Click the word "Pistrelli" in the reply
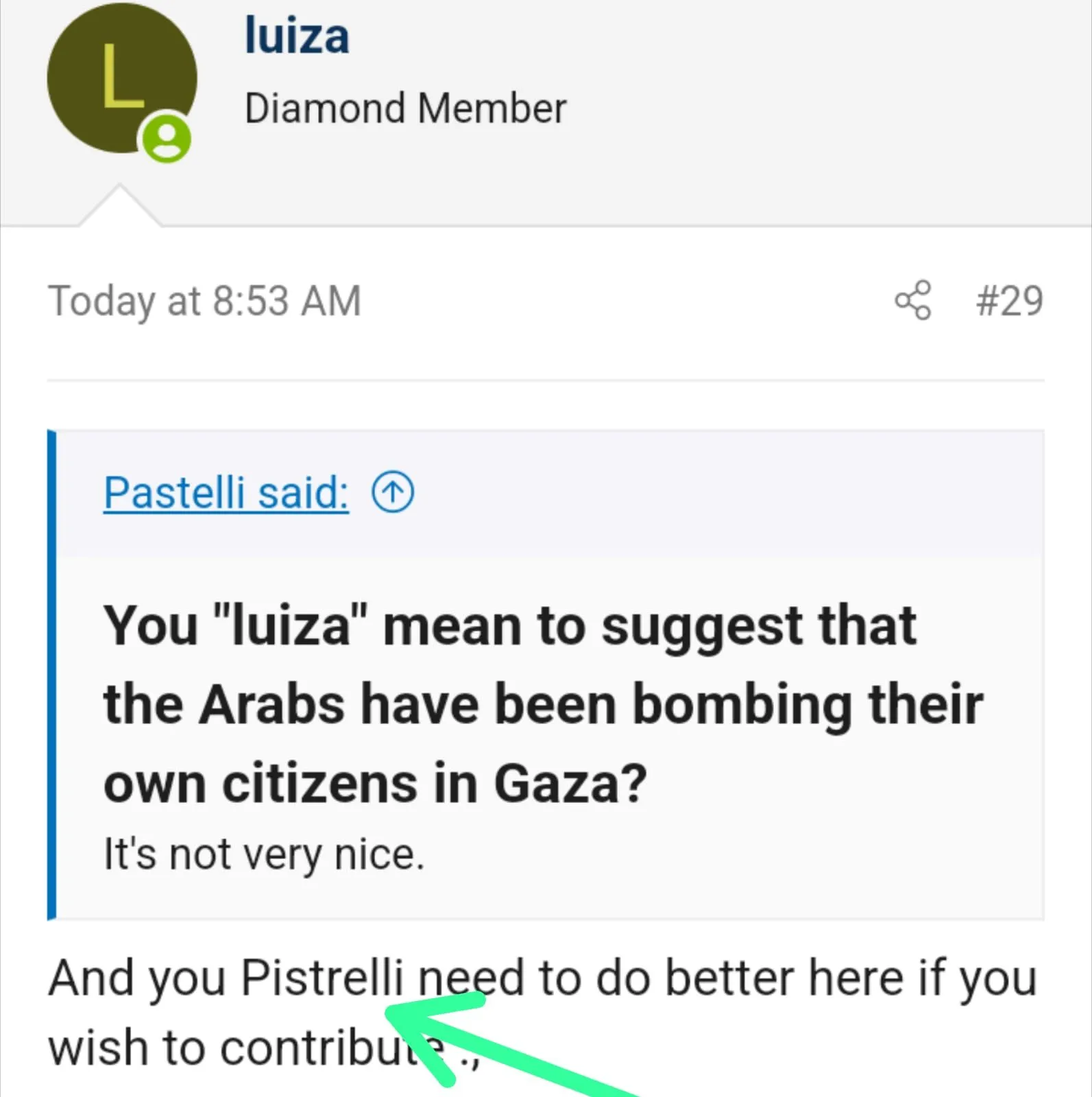 point(321,977)
